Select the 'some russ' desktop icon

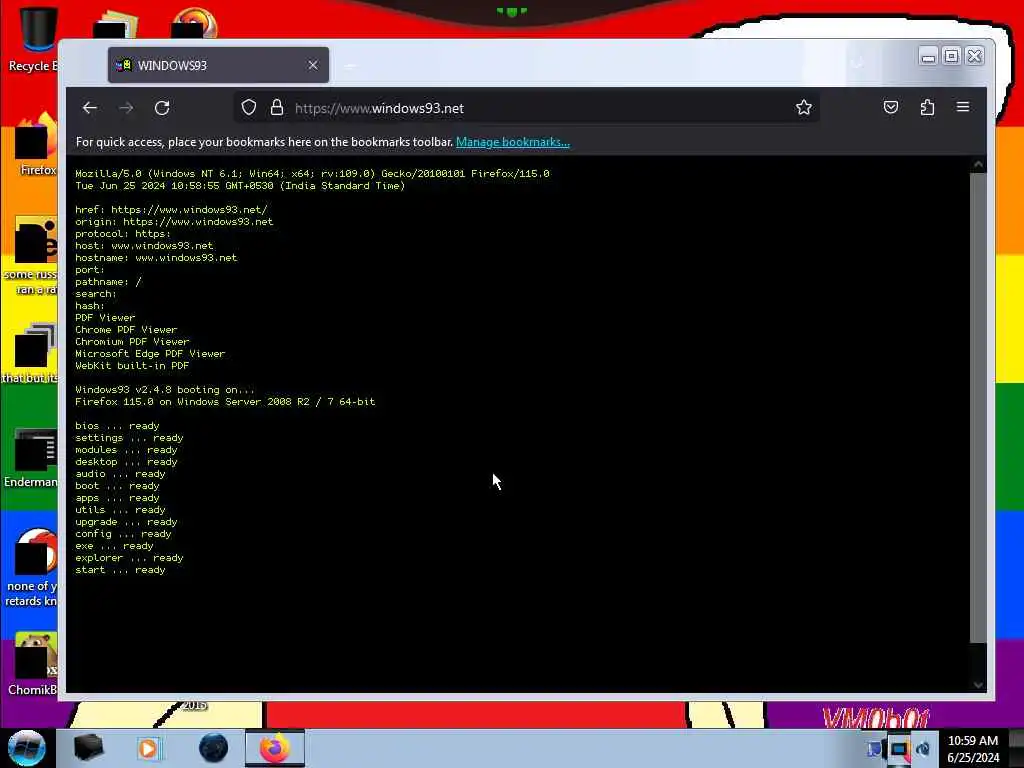coord(31,256)
